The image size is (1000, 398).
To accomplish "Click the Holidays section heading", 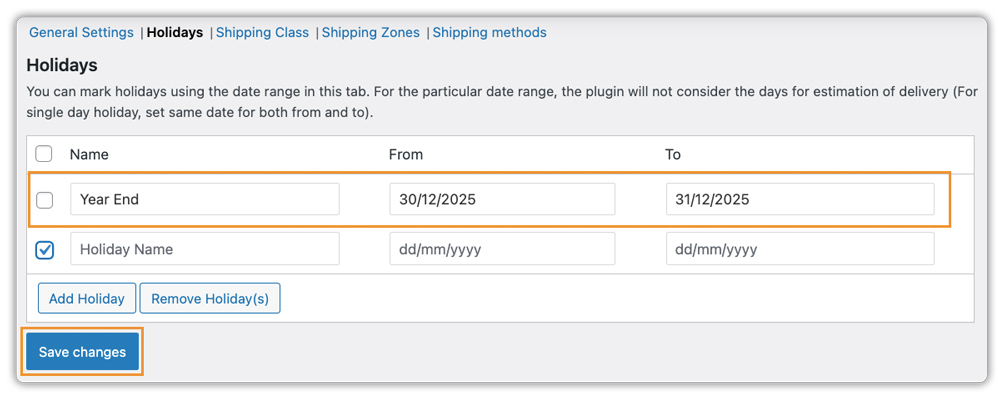I will click(62, 65).
